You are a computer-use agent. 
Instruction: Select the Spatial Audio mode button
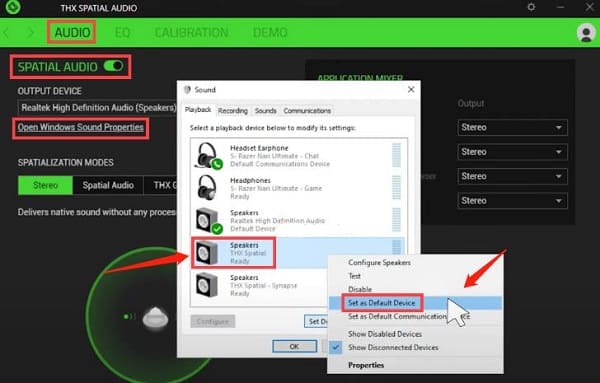(108, 185)
